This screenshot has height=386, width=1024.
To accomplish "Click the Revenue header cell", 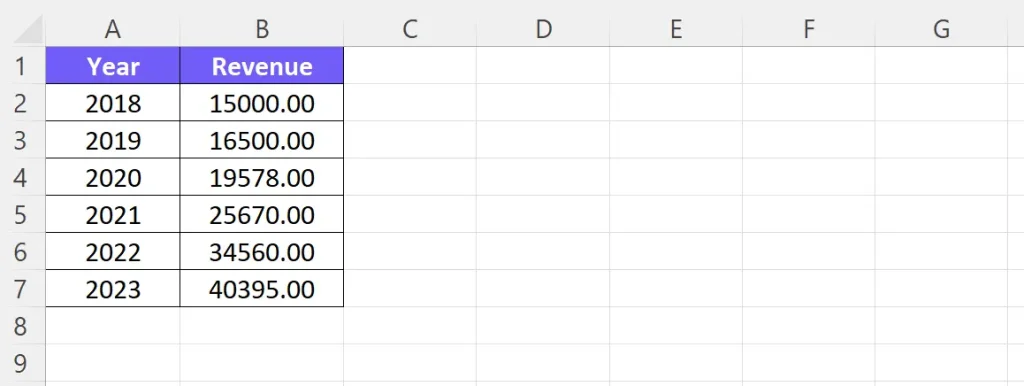I will [262, 65].
